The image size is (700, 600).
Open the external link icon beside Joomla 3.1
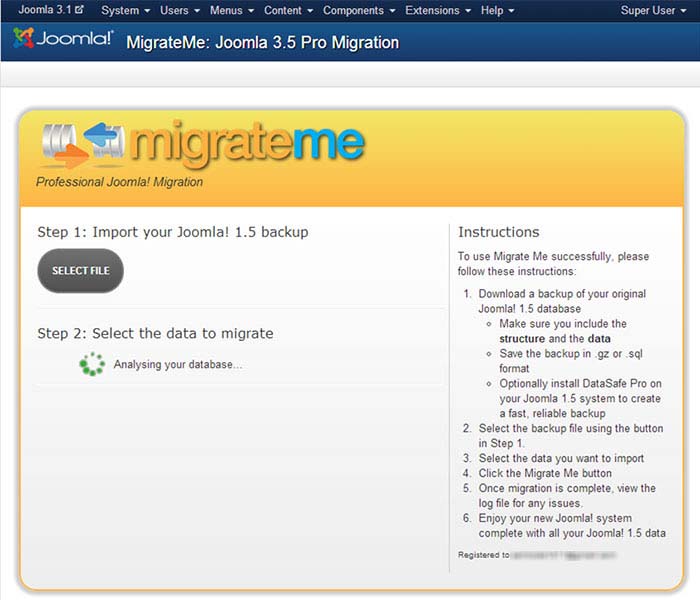(x=79, y=9)
